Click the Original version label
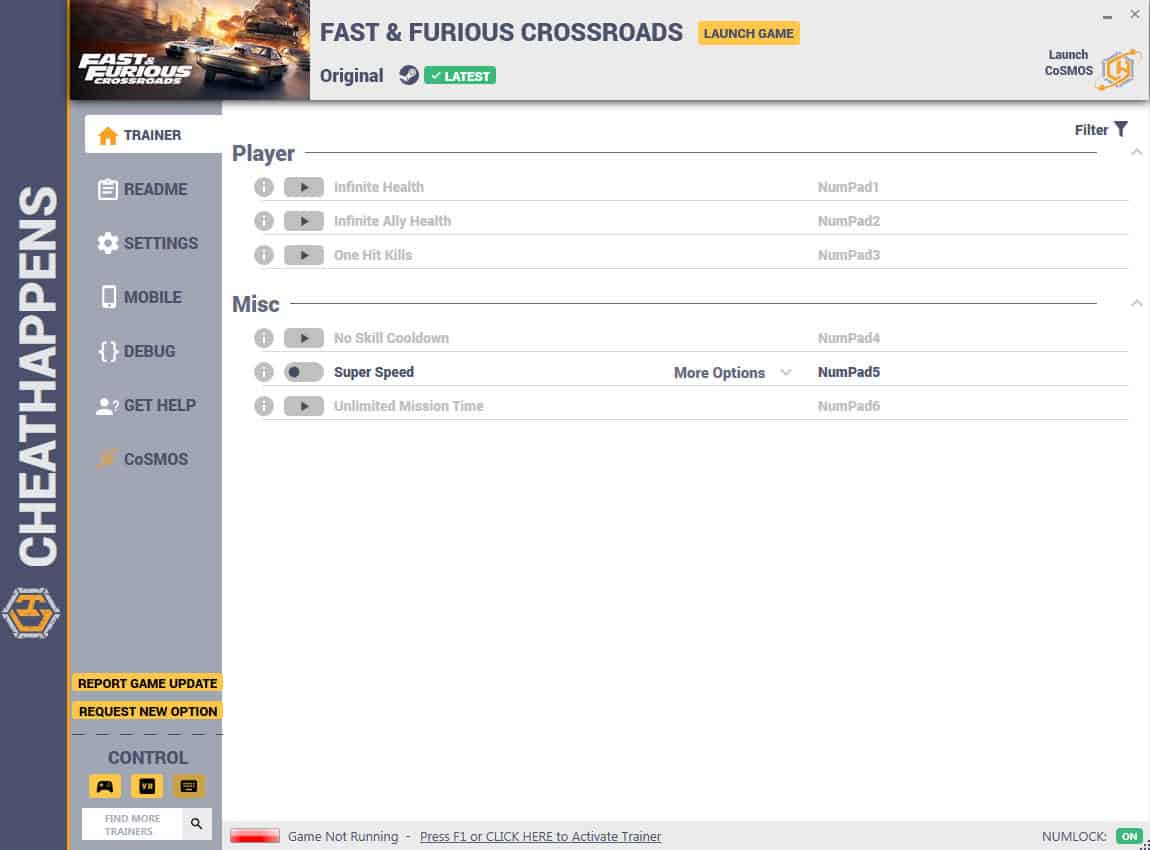Image resolution: width=1150 pixels, height=850 pixels. click(x=351, y=76)
